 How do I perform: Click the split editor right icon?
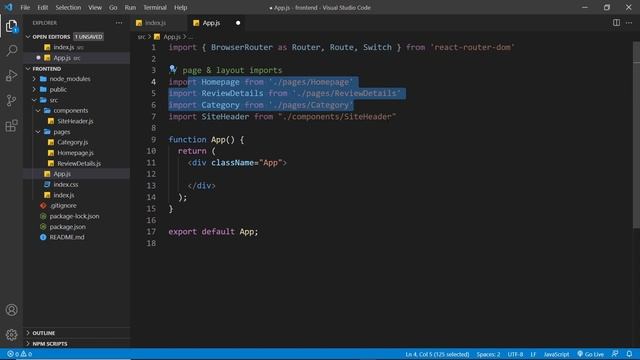(x=616, y=23)
